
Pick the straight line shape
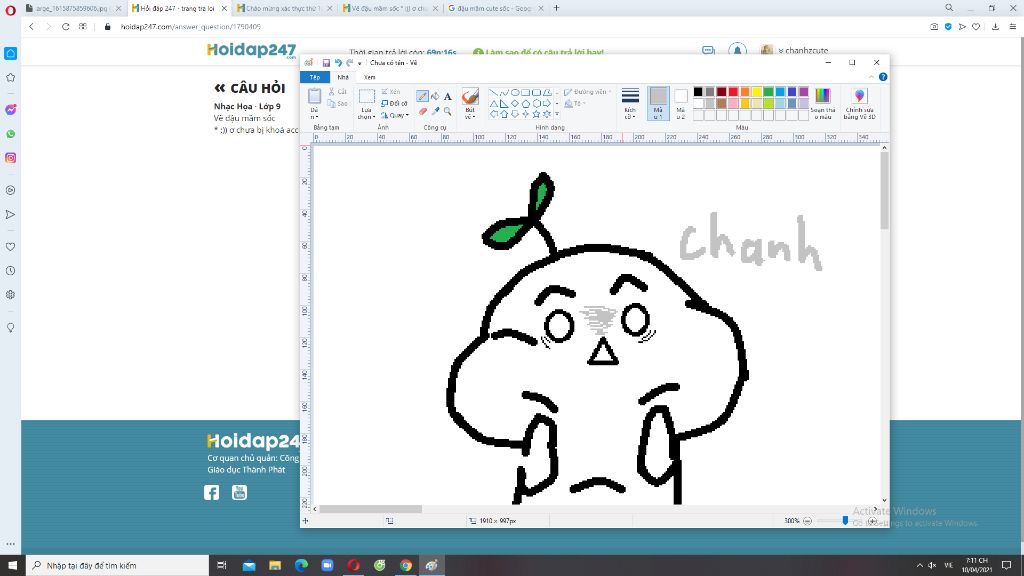coord(493,93)
